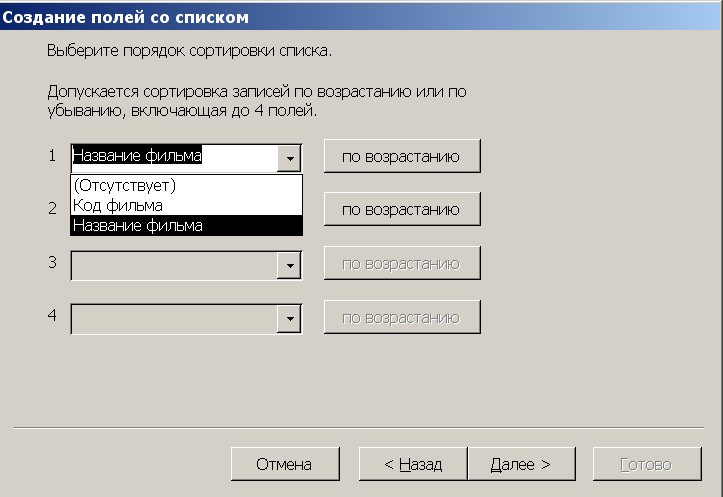Screen dimensions: 723x497
Task: Toggle "по возрастанию" button for field 2
Action: coord(402,209)
